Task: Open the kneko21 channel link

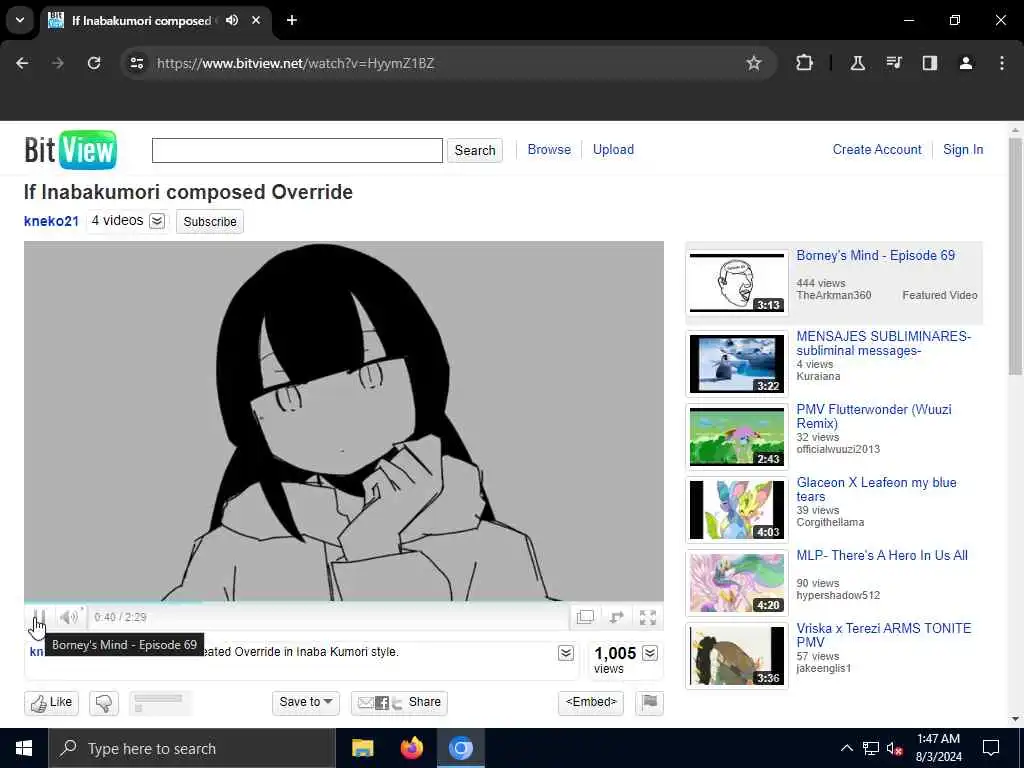Action: tap(52, 221)
